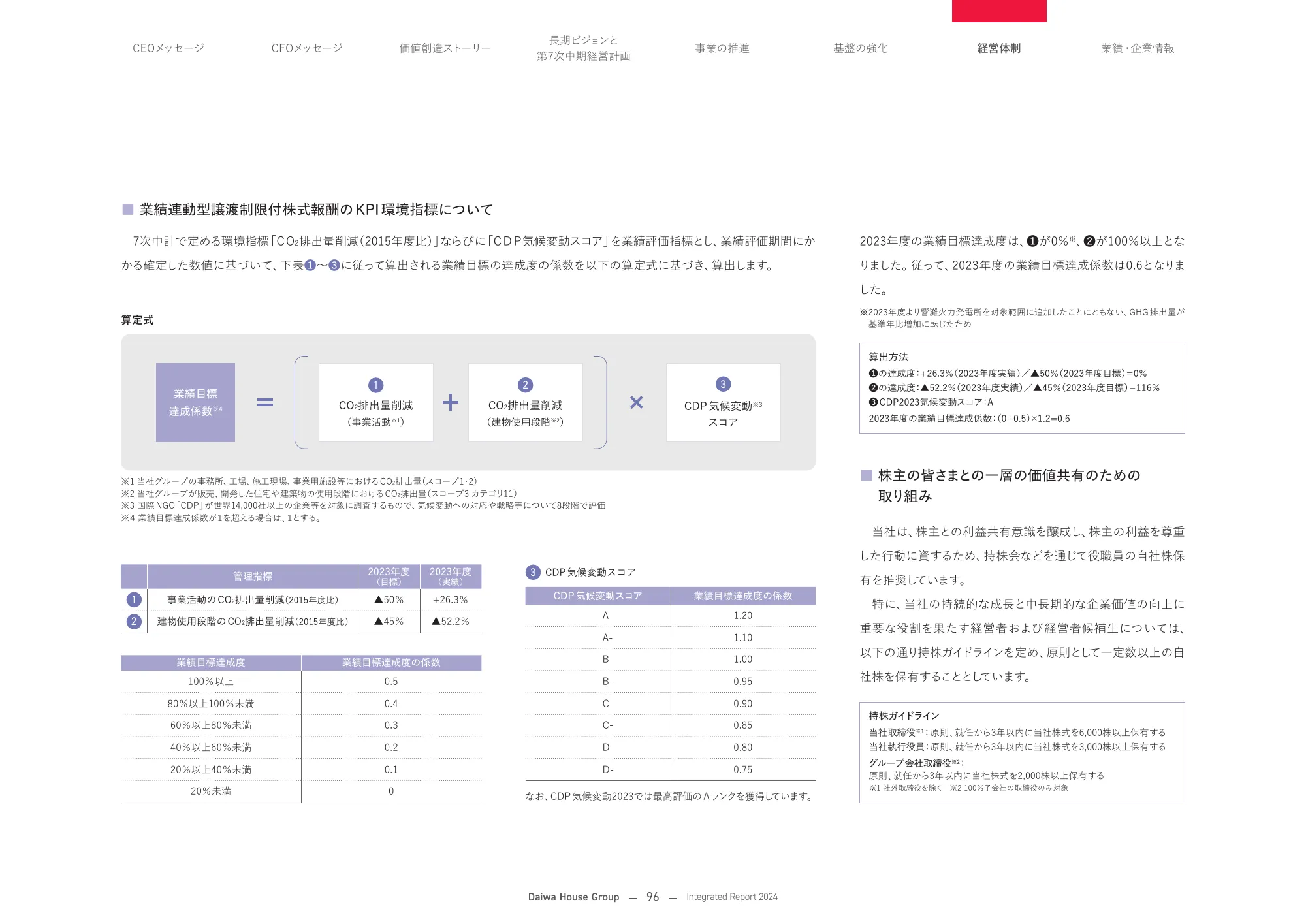Open the CEOメッセージ navigation tab
This screenshot has width=1306, height=924.
click(x=168, y=48)
